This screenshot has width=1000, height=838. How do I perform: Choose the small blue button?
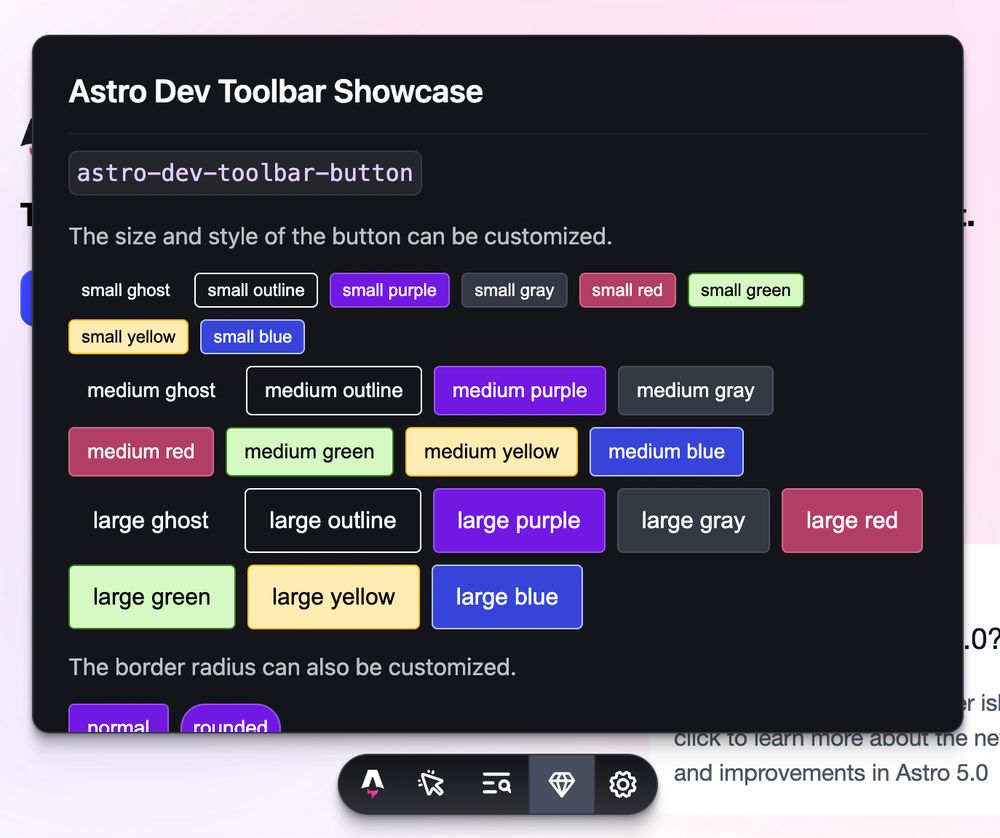[253, 337]
